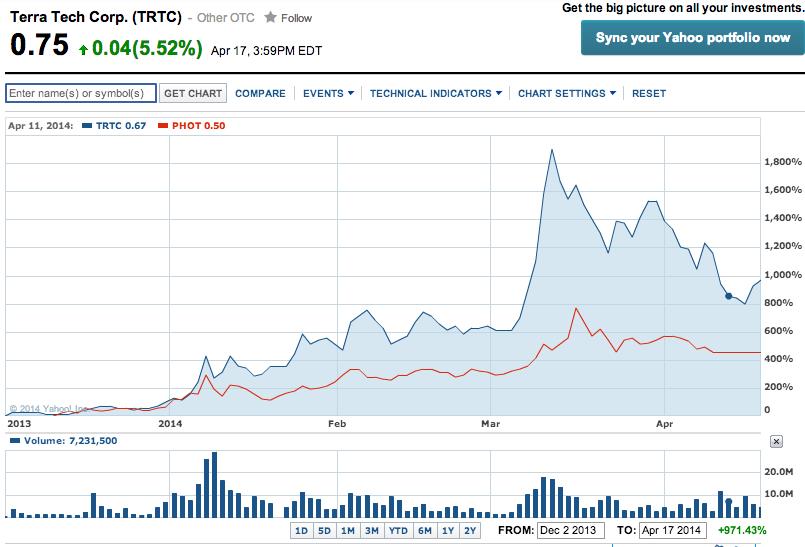Click the Follow star icon
The image size is (805, 547).
pos(271,17)
